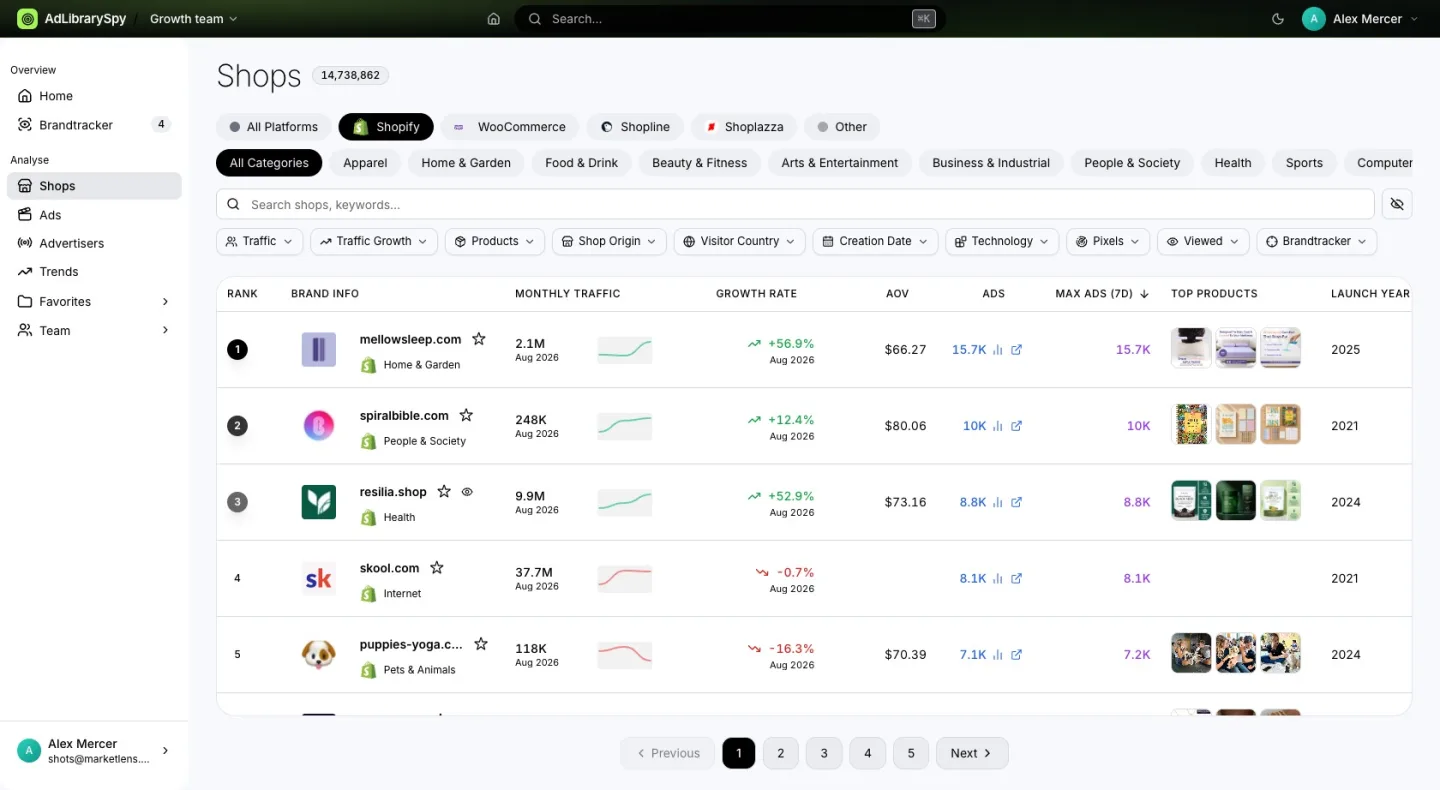
Task: Click the skool.com brand logo
Action: point(319,578)
